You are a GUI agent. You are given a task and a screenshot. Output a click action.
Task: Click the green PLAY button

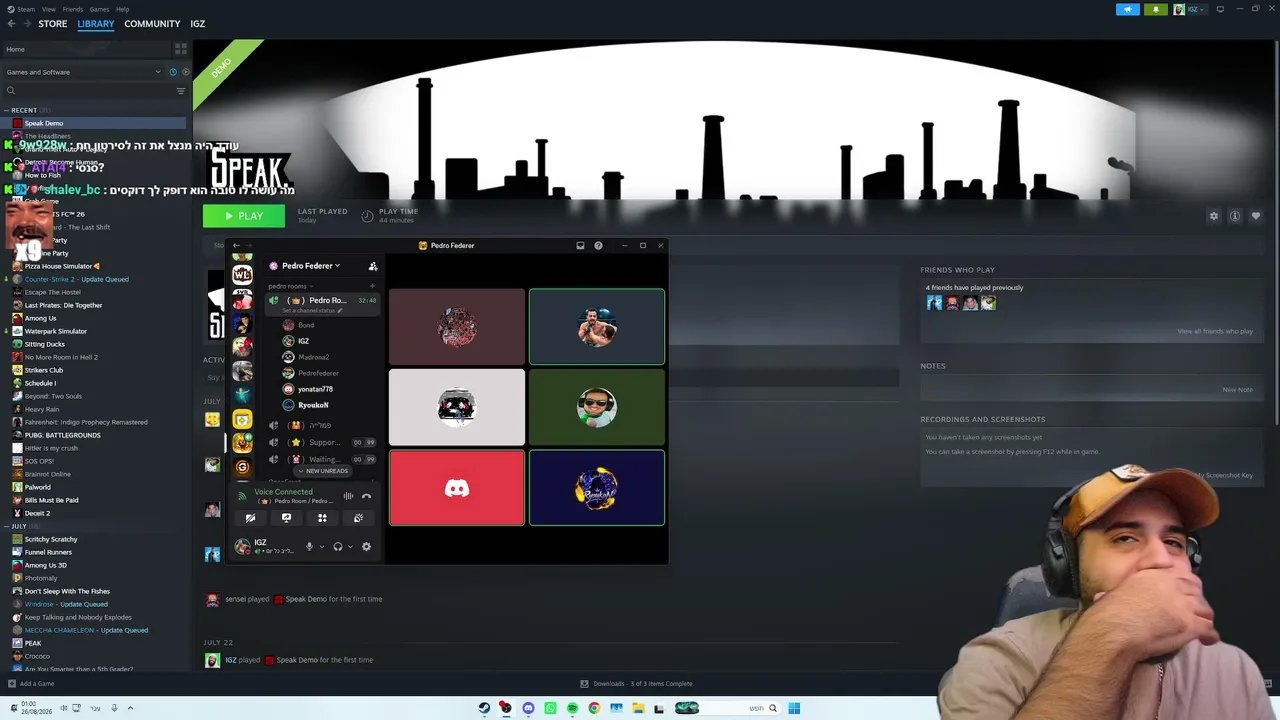(x=244, y=216)
